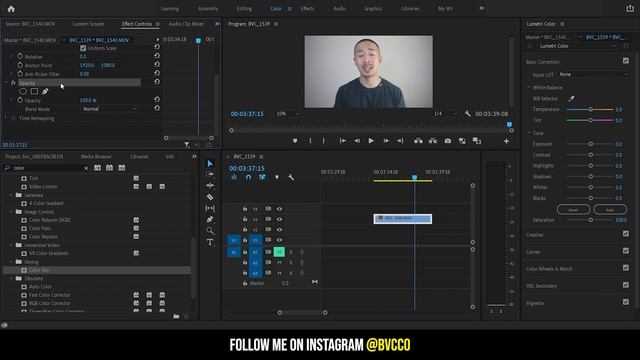Play the Program monitor video
The width and height of the screenshot is (640, 360).
coord(371,141)
